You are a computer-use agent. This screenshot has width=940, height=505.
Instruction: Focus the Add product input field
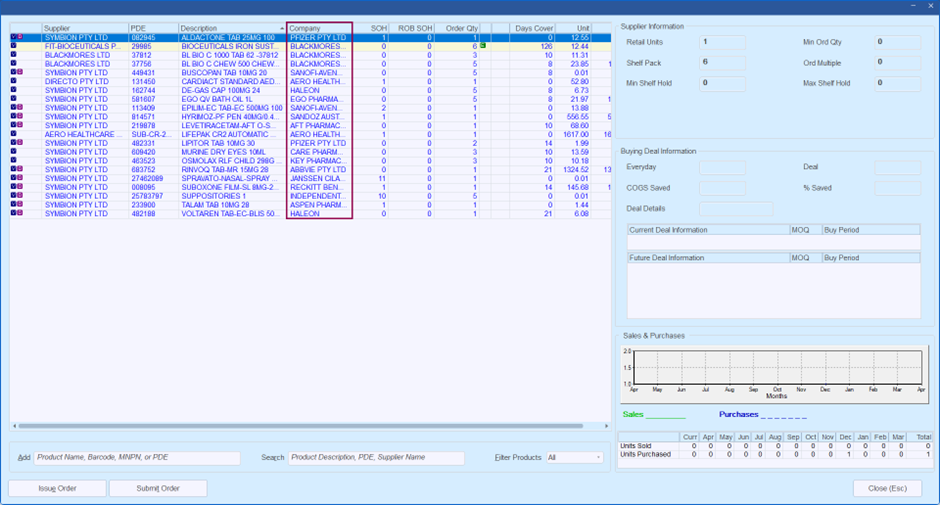click(137, 458)
